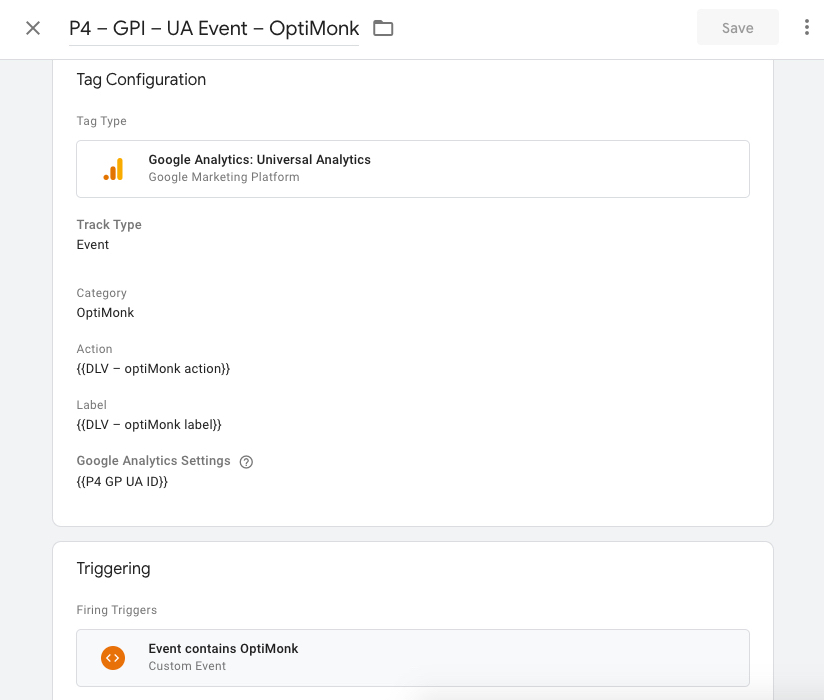Click the Category value OptiMonk

[x=105, y=313]
